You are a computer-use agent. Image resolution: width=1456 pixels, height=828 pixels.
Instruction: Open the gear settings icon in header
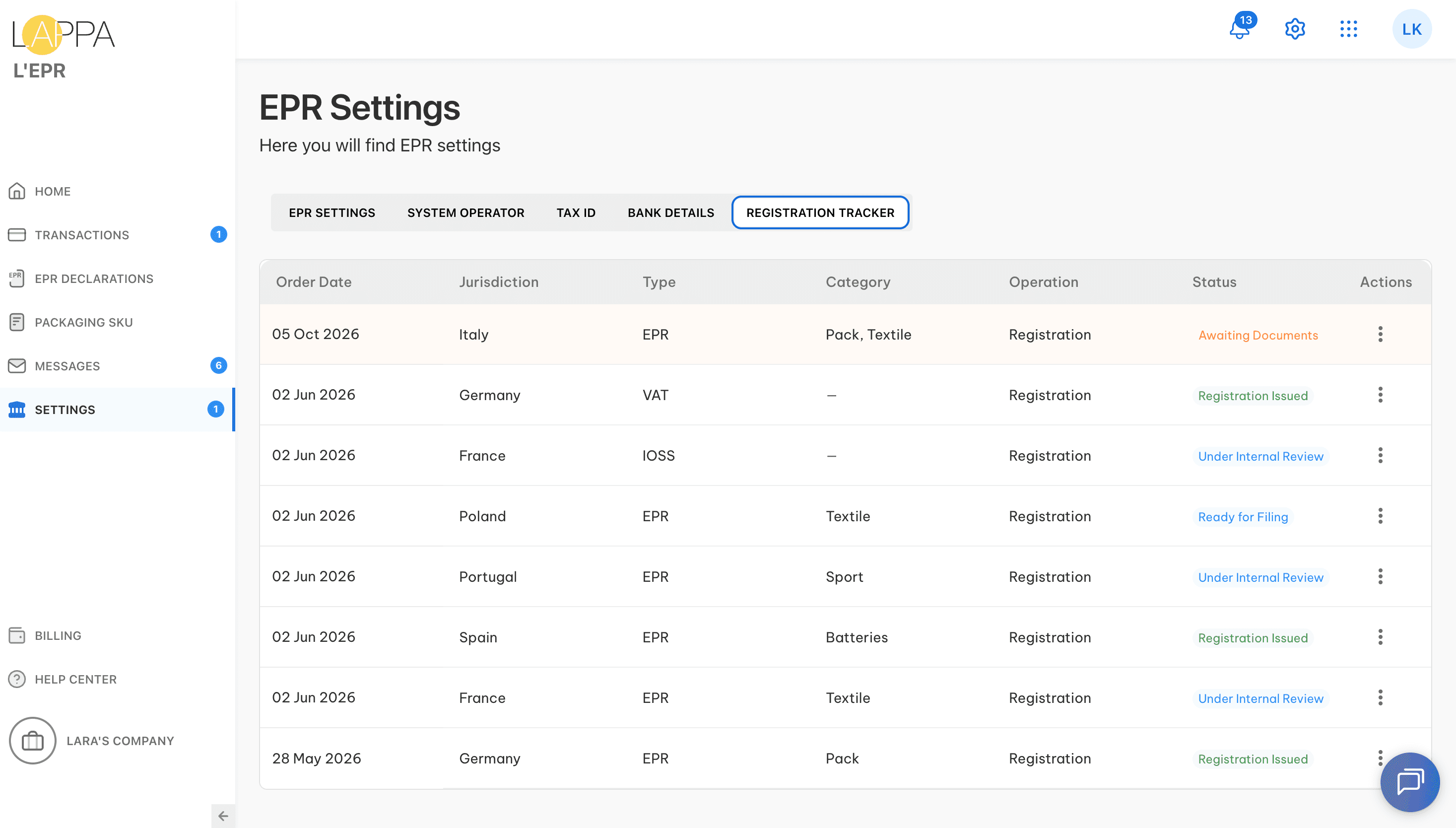point(1295,29)
